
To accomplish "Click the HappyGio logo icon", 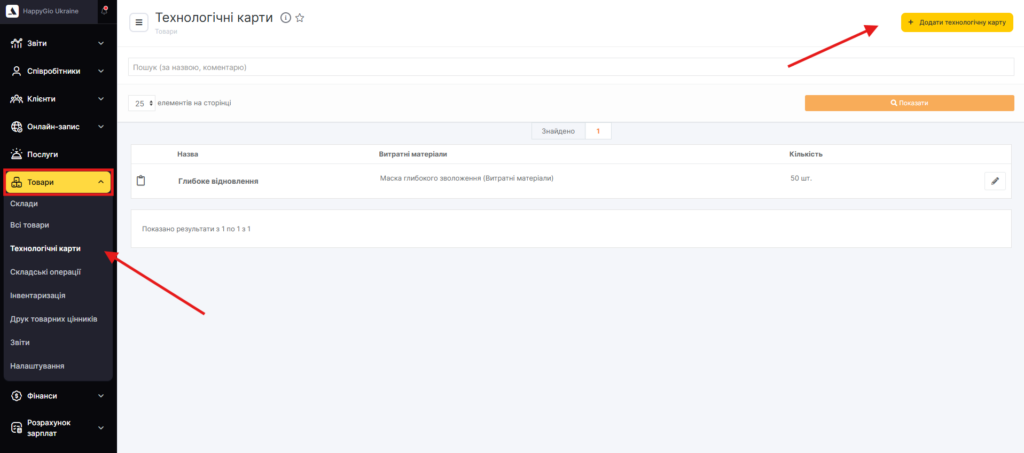I will pyautogui.click(x=12, y=11).
